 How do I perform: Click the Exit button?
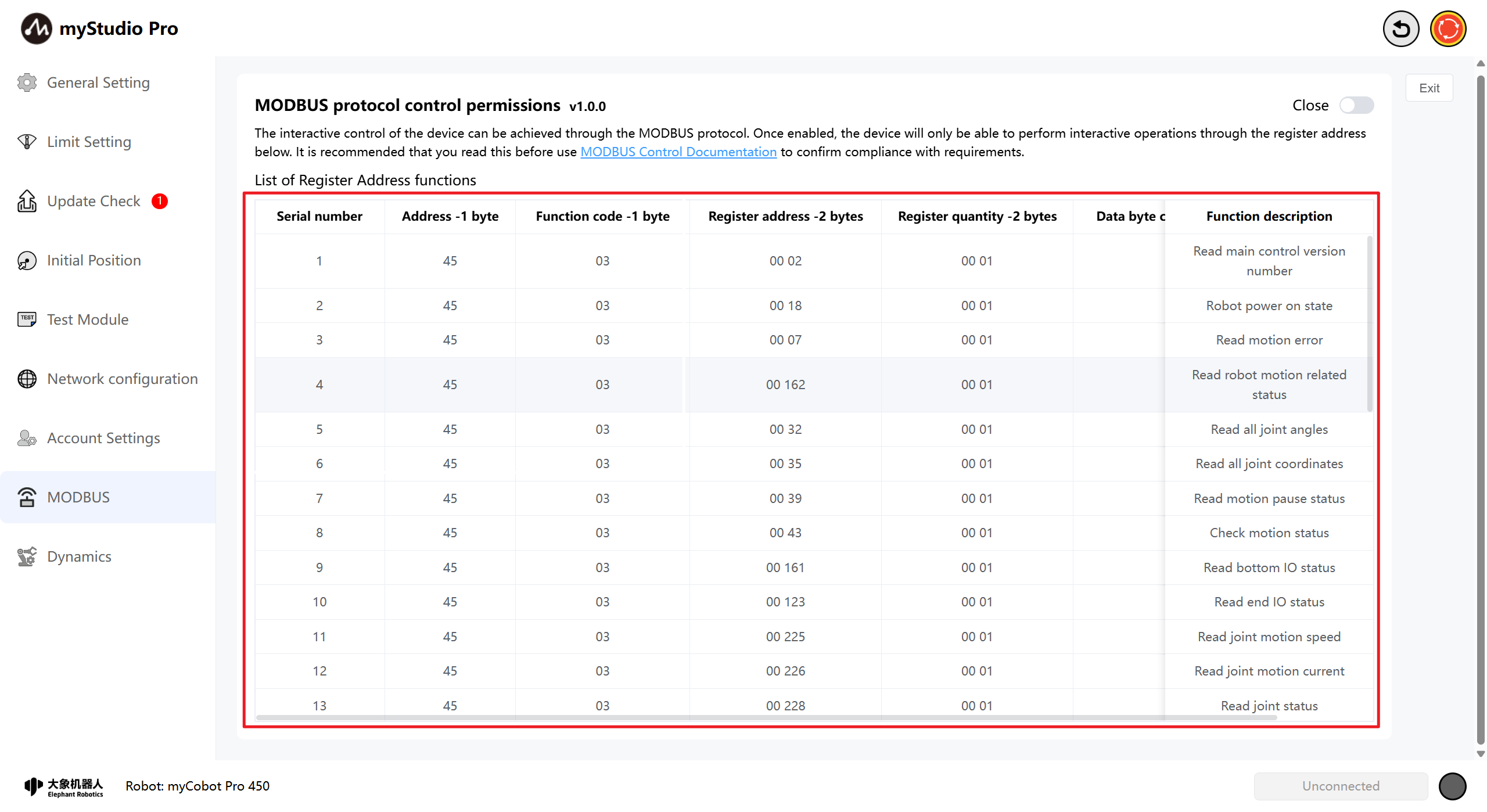click(1429, 88)
